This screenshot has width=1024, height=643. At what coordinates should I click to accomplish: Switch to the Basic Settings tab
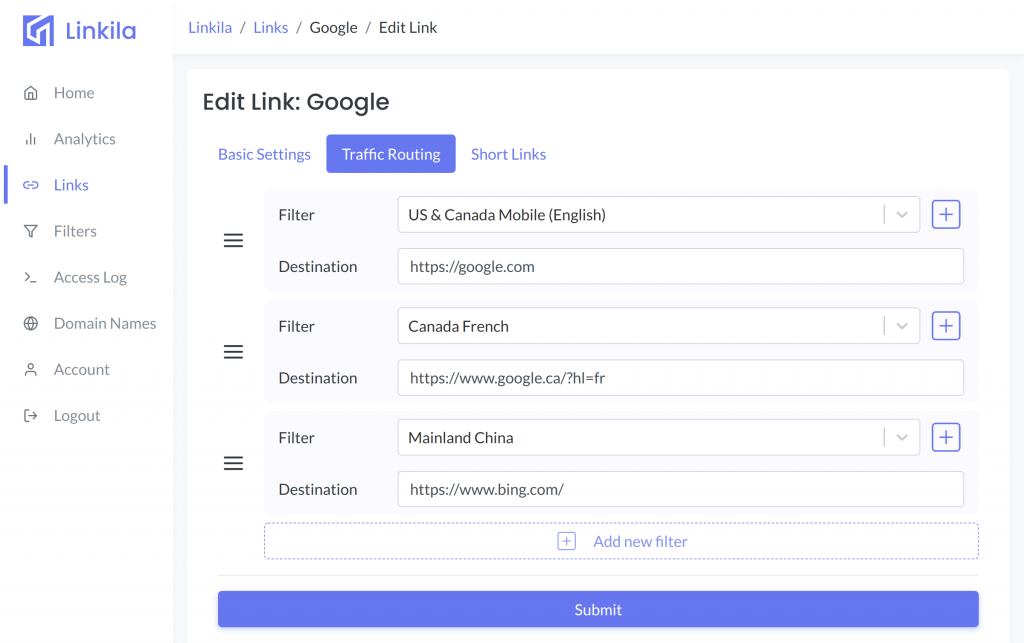click(x=264, y=154)
